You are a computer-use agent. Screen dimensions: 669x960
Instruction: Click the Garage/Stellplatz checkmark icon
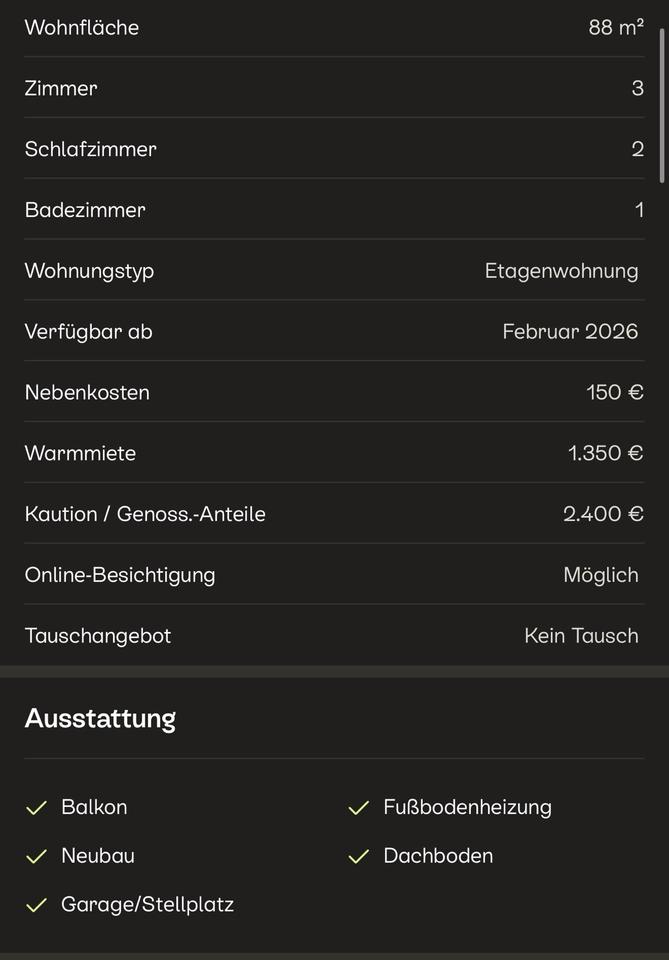[x=37, y=906]
